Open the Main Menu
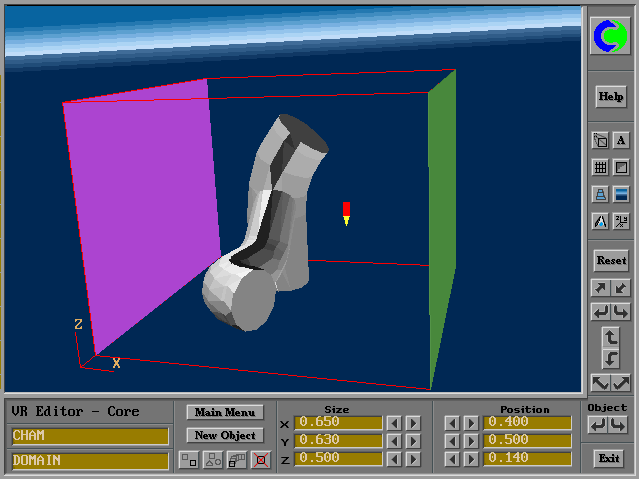Viewport: 639px width, 479px height. pyautogui.click(x=224, y=412)
